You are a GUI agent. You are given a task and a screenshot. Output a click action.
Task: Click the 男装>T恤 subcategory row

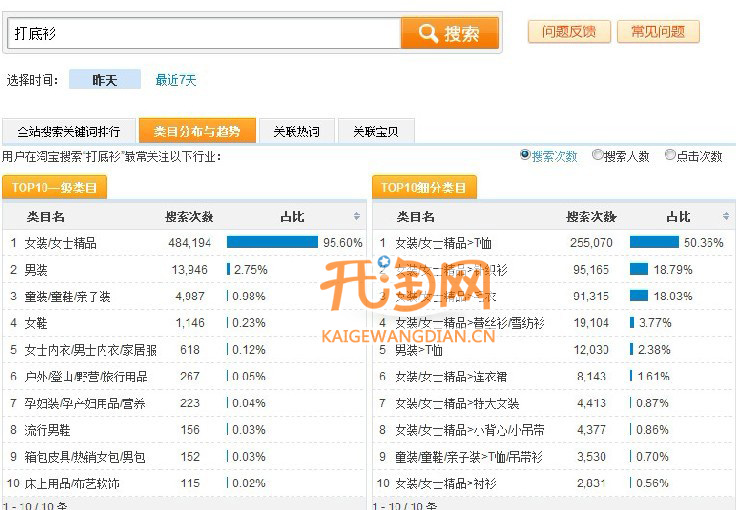click(x=418, y=350)
